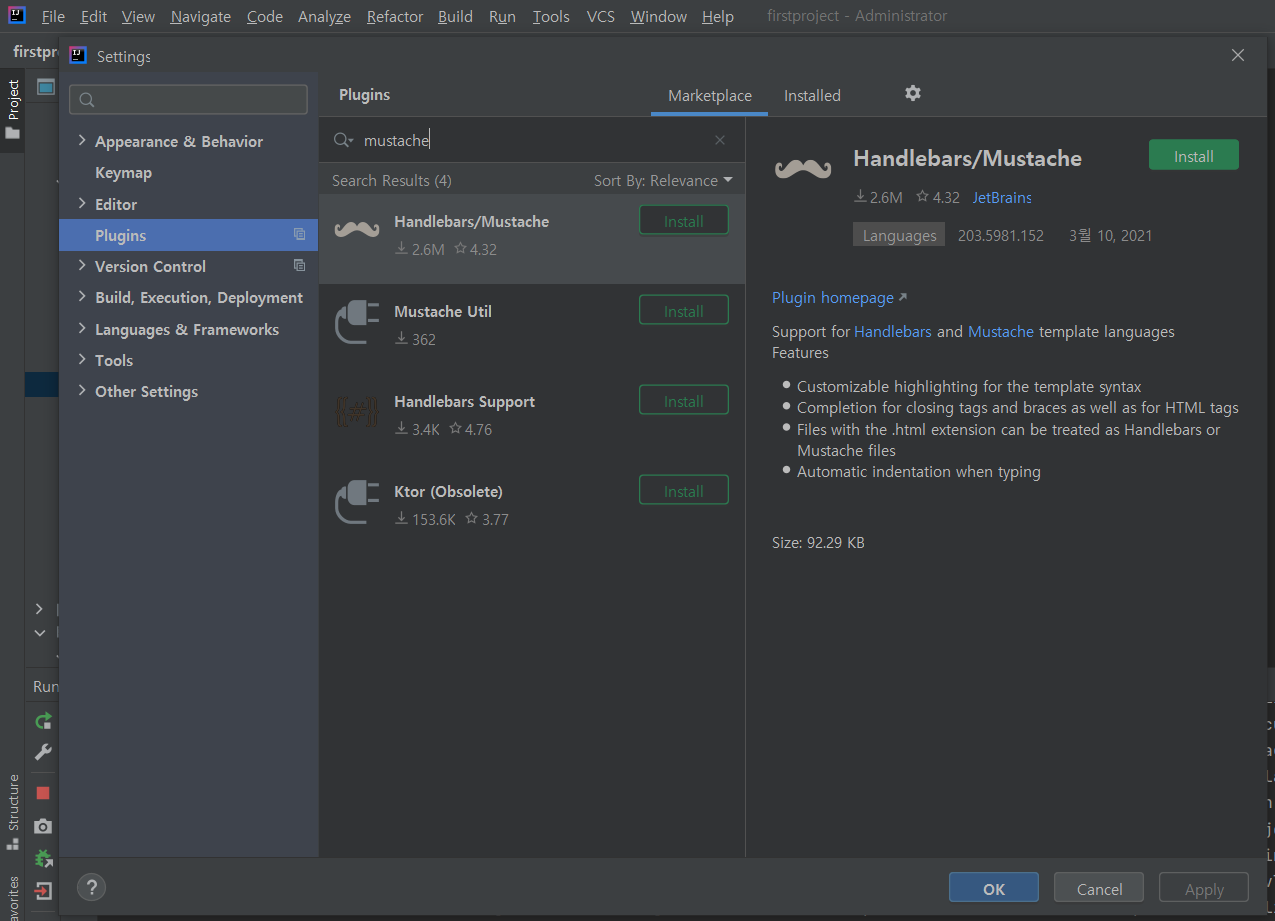This screenshot has width=1275, height=921.
Task: Open the Structure tool window tab
Action: tap(13, 811)
